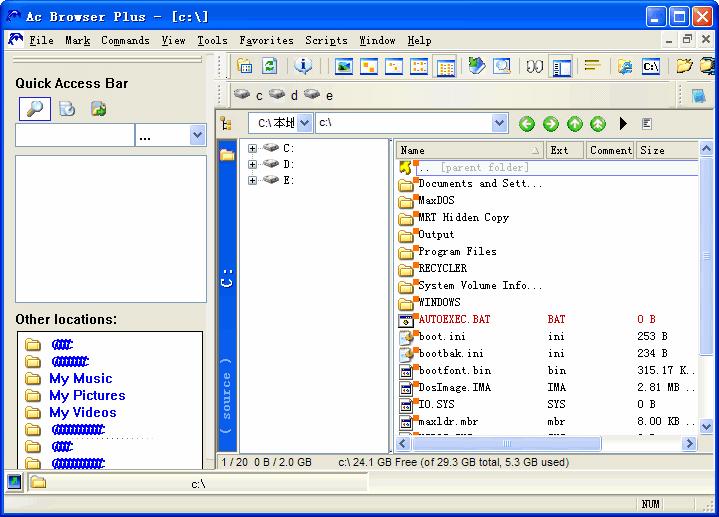Viewport: 719px width, 517px height.
Task: Open the Favorites menu
Action: pyautogui.click(x=266, y=41)
